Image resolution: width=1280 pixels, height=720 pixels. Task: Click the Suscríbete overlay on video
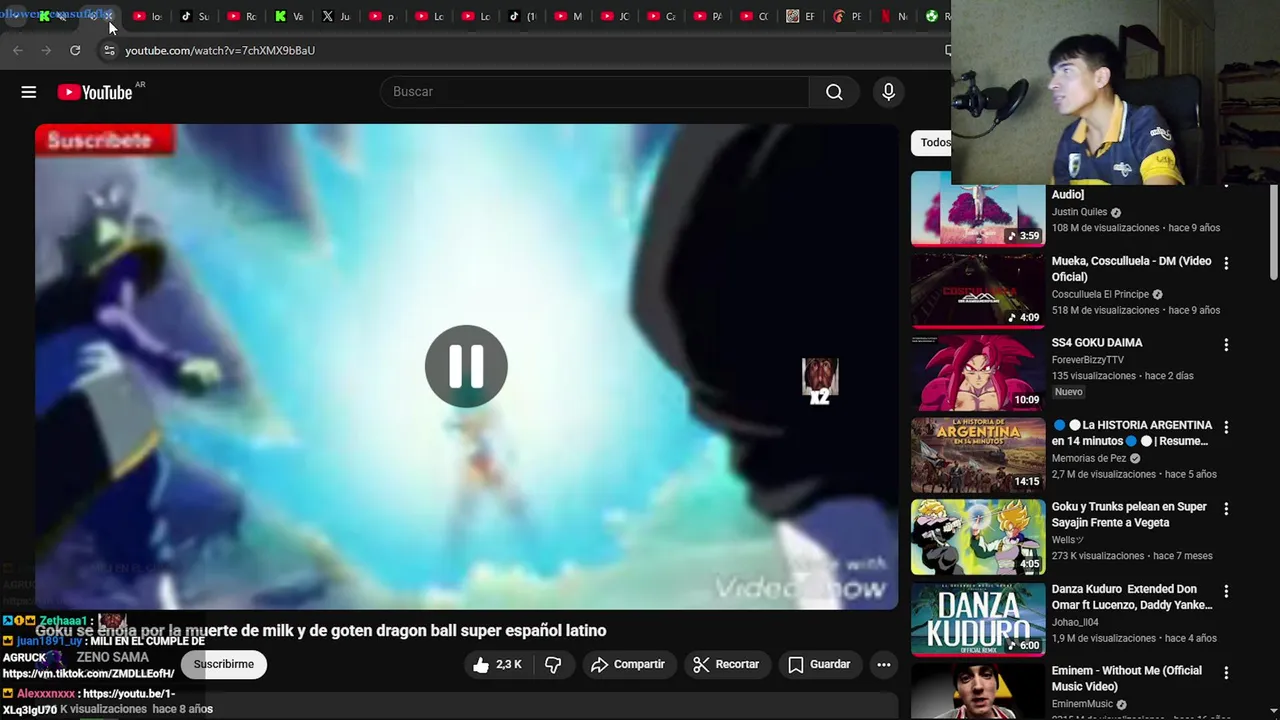(x=104, y=140)
